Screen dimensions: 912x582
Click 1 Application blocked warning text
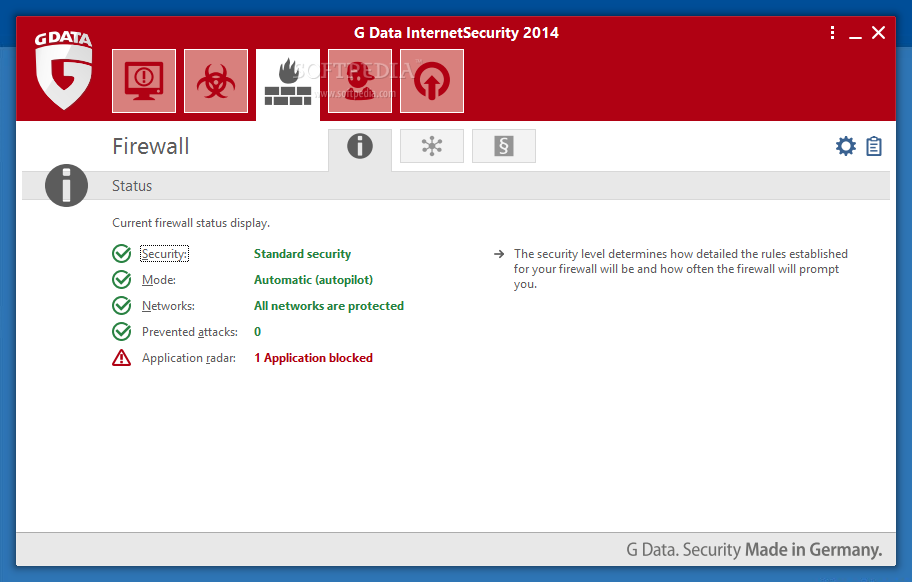pos(314,358)
